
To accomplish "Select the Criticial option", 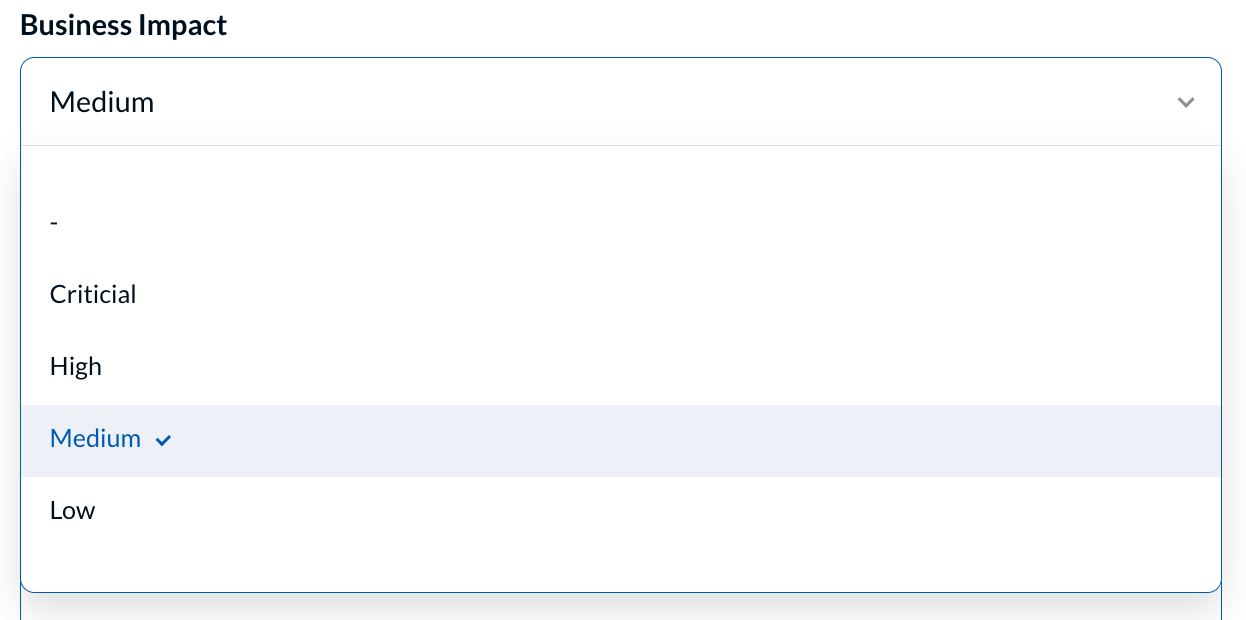I will 93,295.
